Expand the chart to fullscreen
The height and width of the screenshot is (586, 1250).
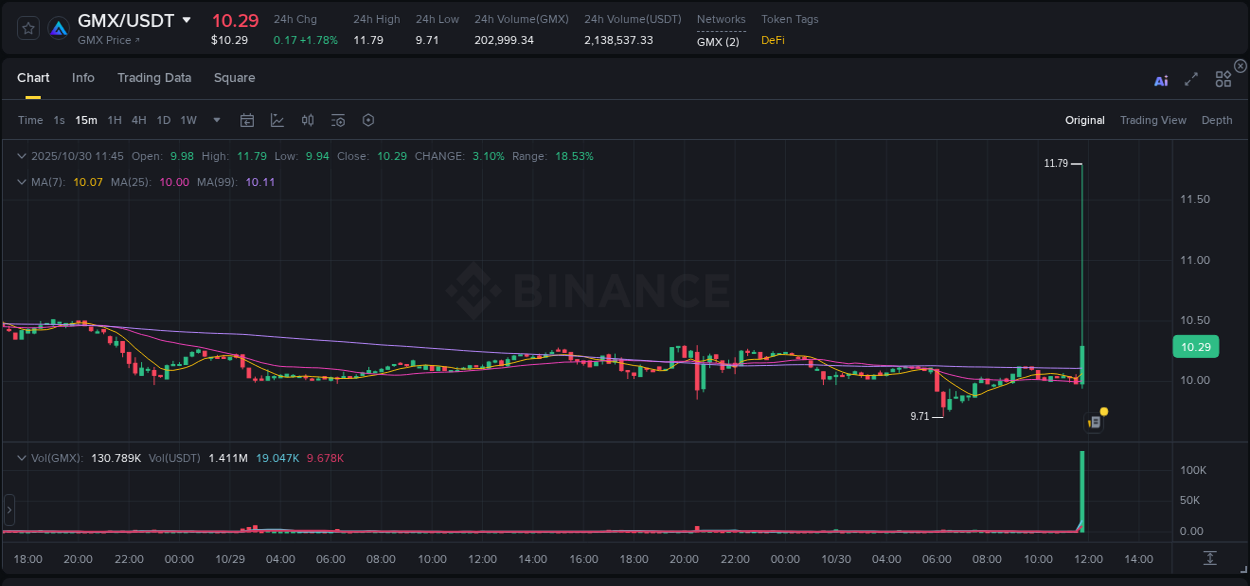tap(1191, 78)
